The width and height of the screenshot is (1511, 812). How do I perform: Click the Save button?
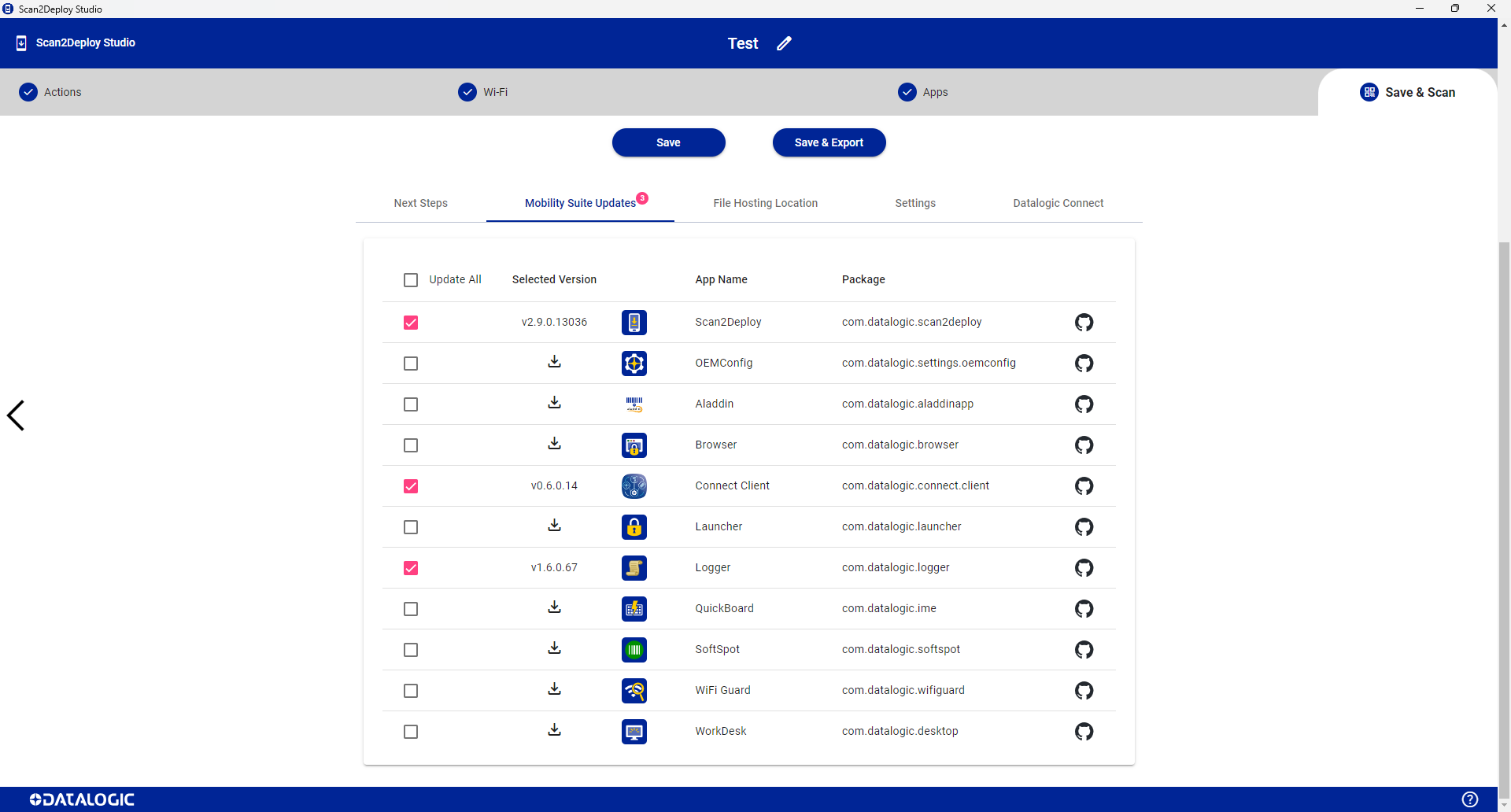coord(669,142)
